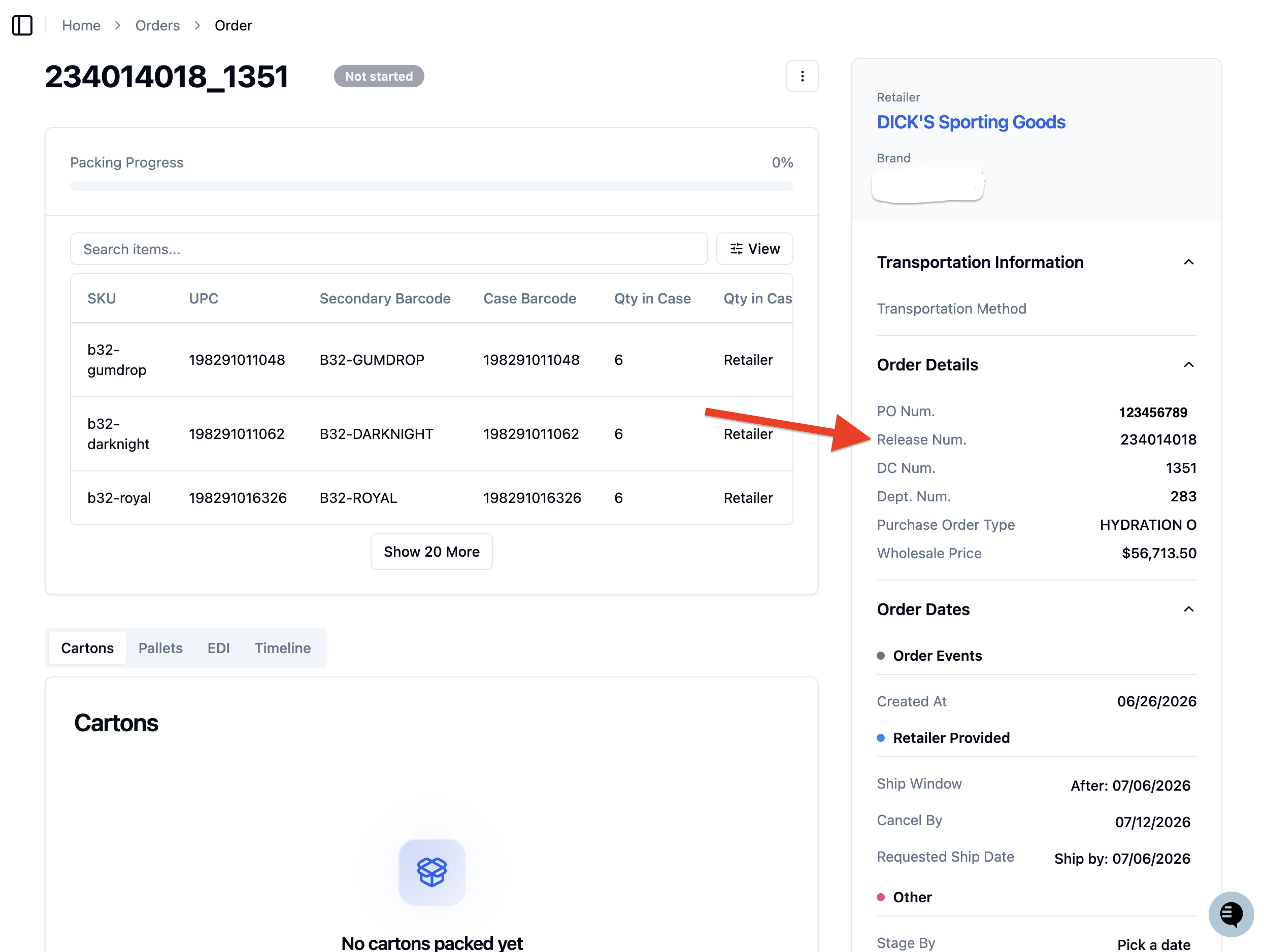The width and height of the screenshot is (1264, 952).
Task: Open the three-dot order options menu
Action: [x=802, y=76]
